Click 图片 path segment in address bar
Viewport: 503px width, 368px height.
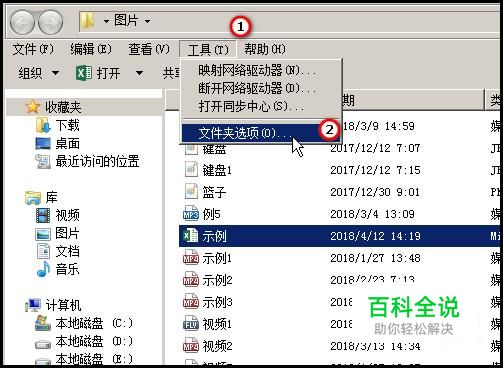point(126,21)
